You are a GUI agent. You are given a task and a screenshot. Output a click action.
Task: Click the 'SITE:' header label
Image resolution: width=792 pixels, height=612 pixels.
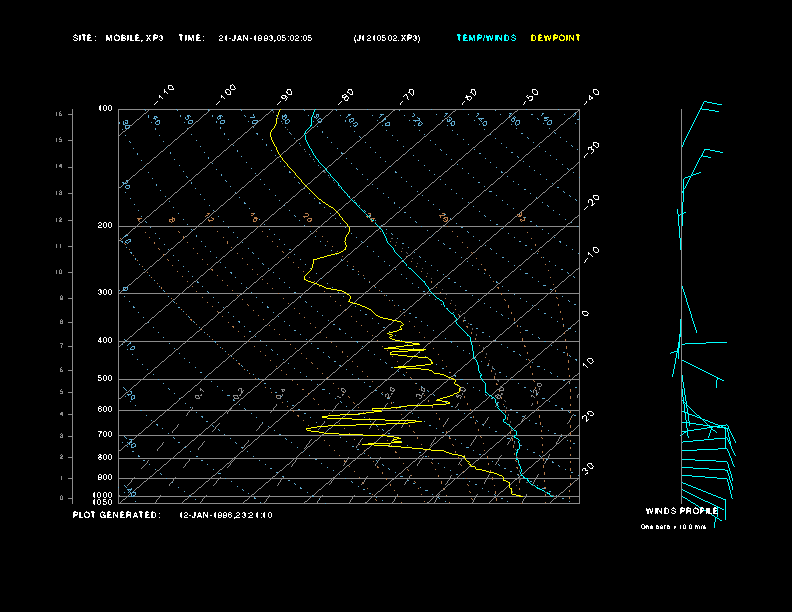[84, 38]
